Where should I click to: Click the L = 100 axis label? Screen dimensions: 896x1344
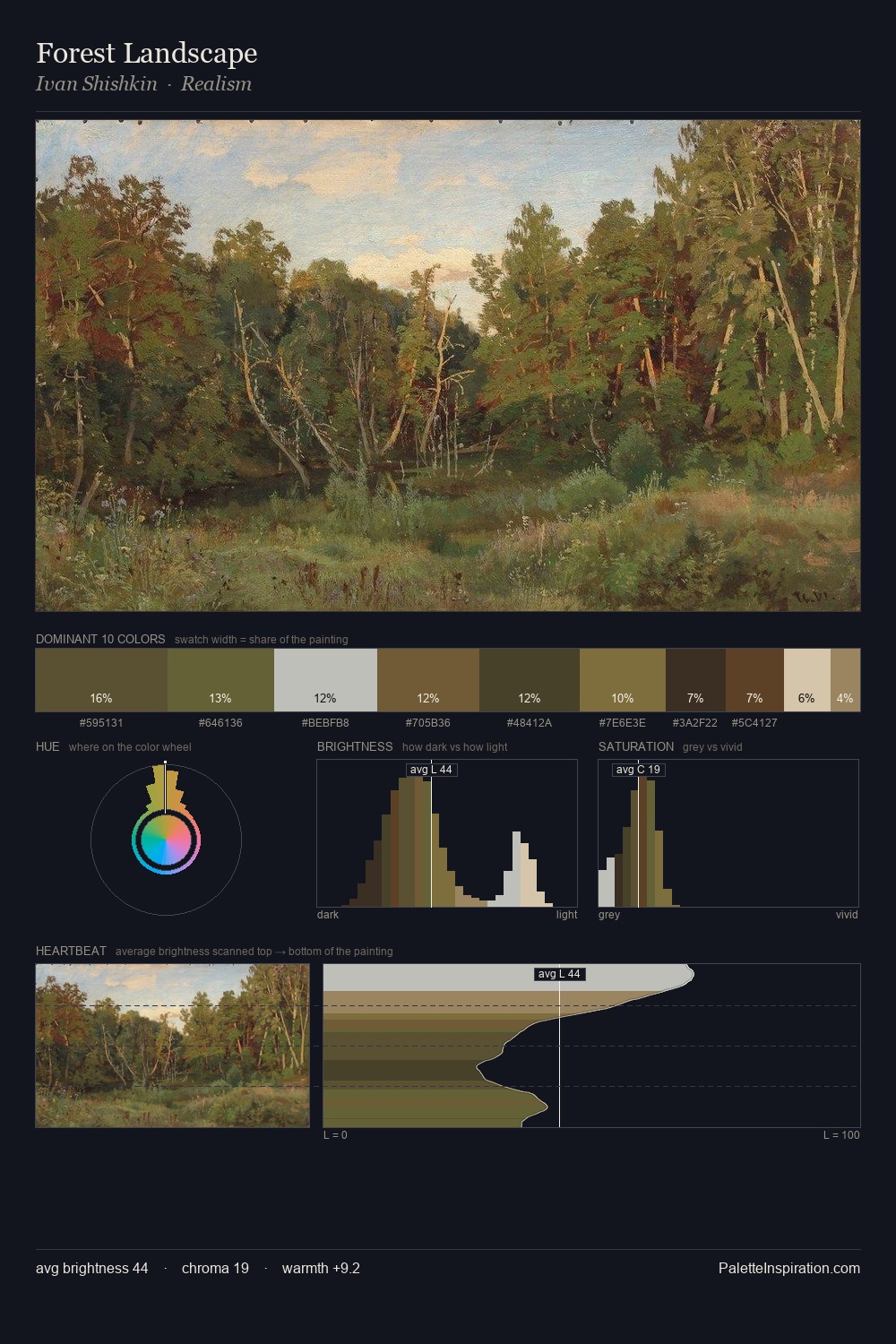[x=841, y=1135]
